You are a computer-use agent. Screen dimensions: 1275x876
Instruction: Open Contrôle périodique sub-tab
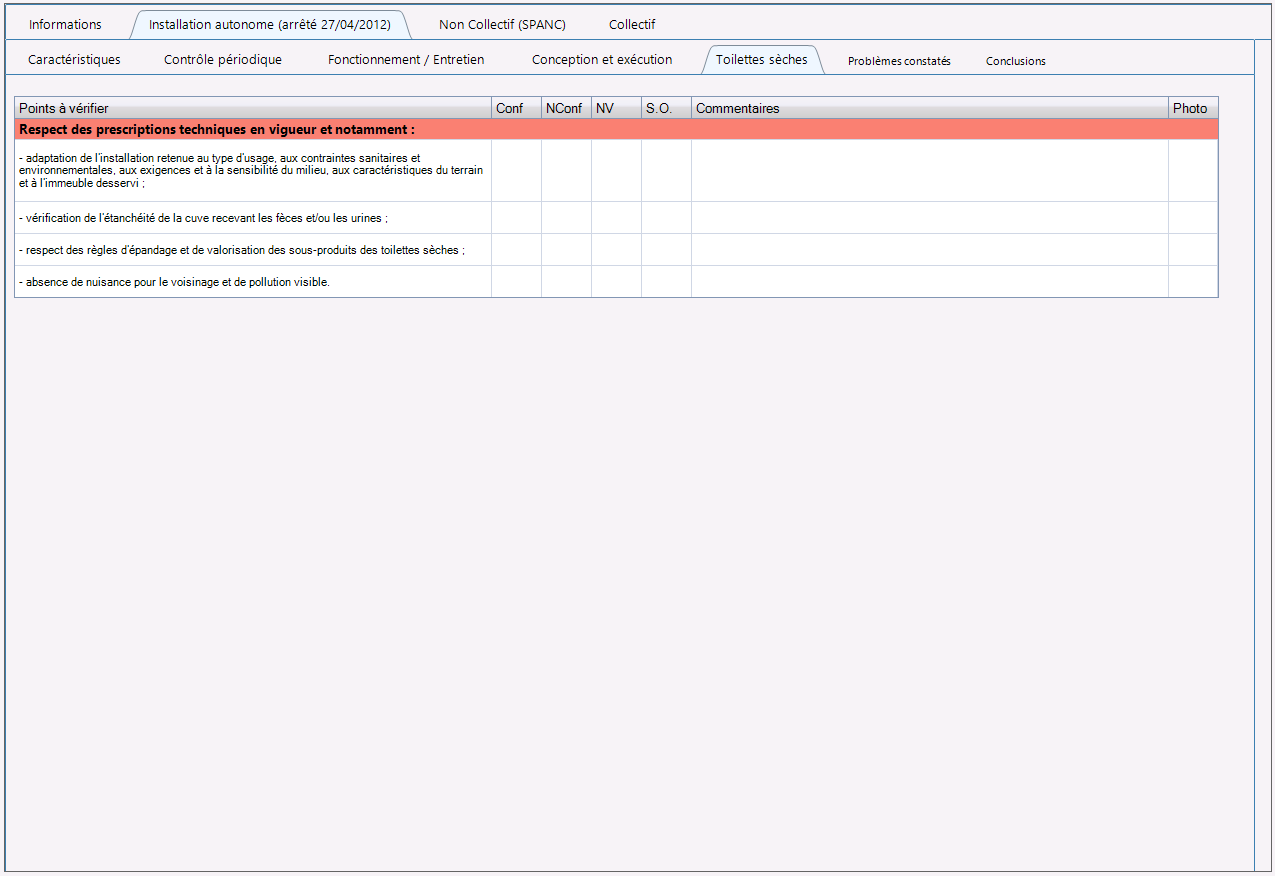(x=223, y=60)
